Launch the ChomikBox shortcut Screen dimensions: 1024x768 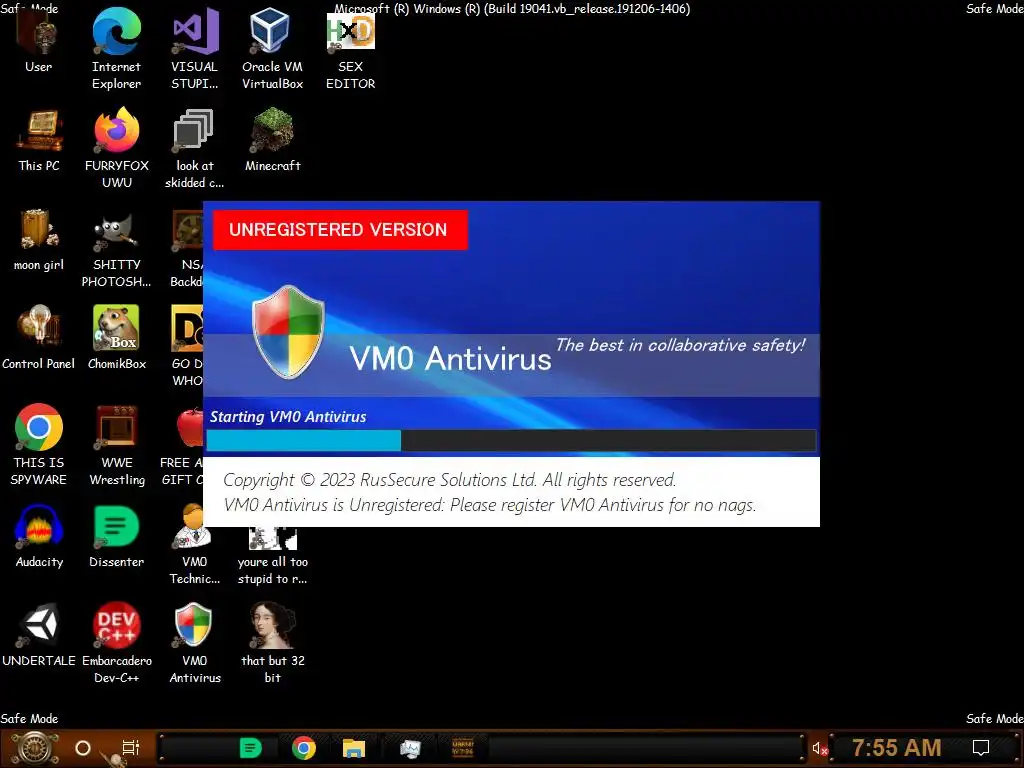(116, 339)
